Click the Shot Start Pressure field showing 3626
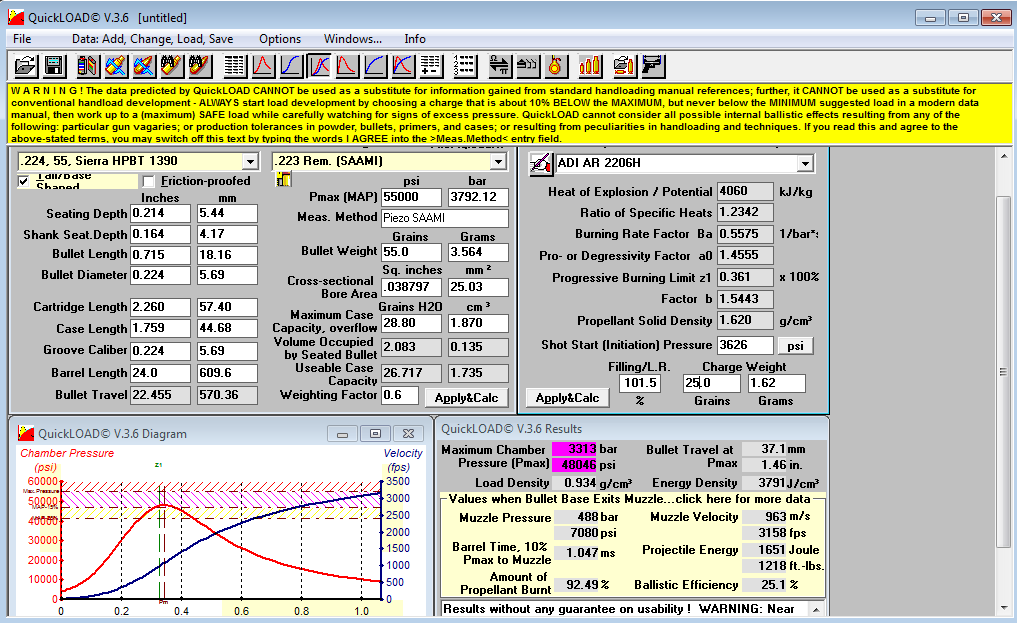The width and height of the screenshot is (1017, 623). 745,346
